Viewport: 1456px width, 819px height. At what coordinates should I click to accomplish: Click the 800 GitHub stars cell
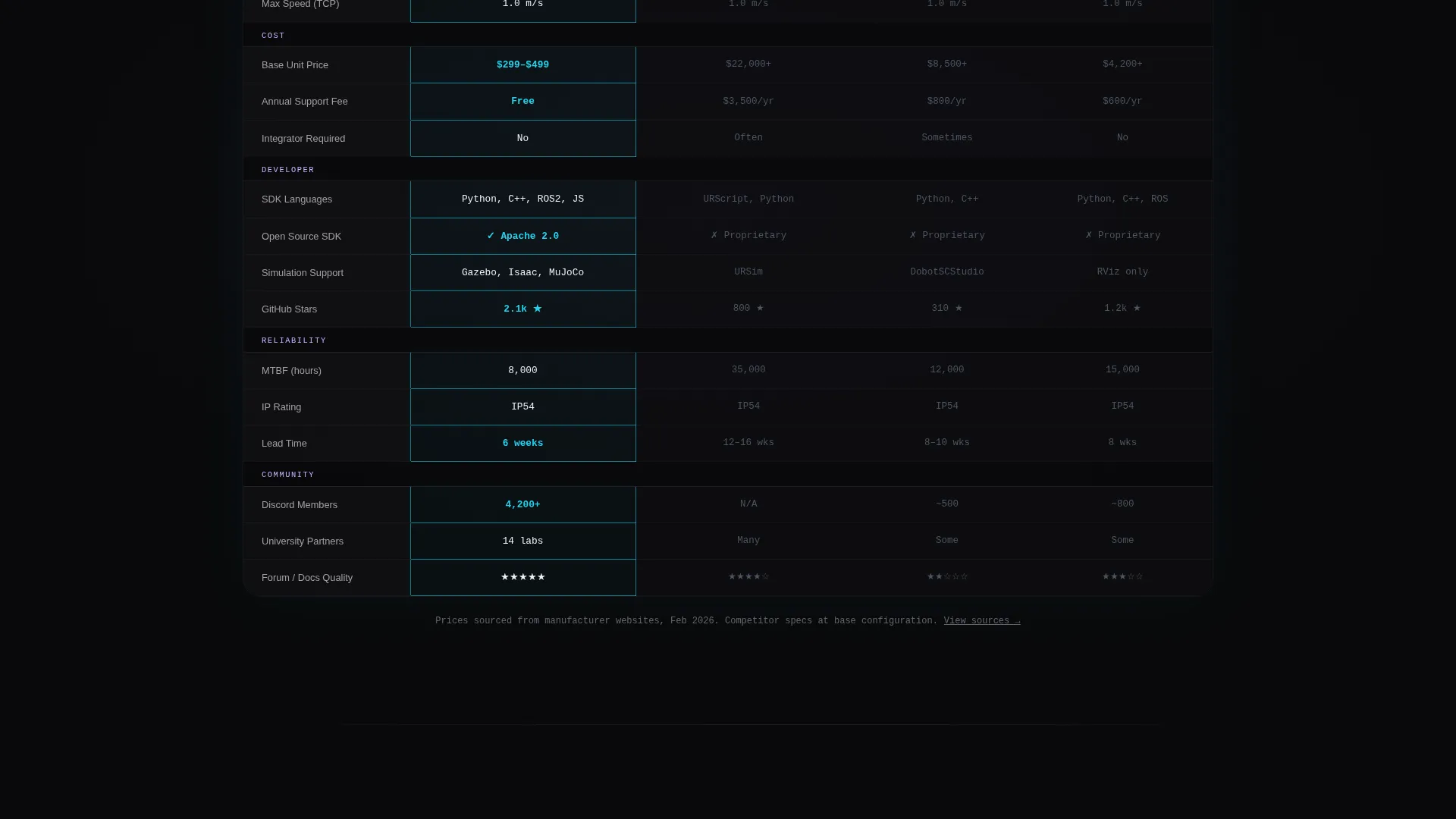point(748,309)
